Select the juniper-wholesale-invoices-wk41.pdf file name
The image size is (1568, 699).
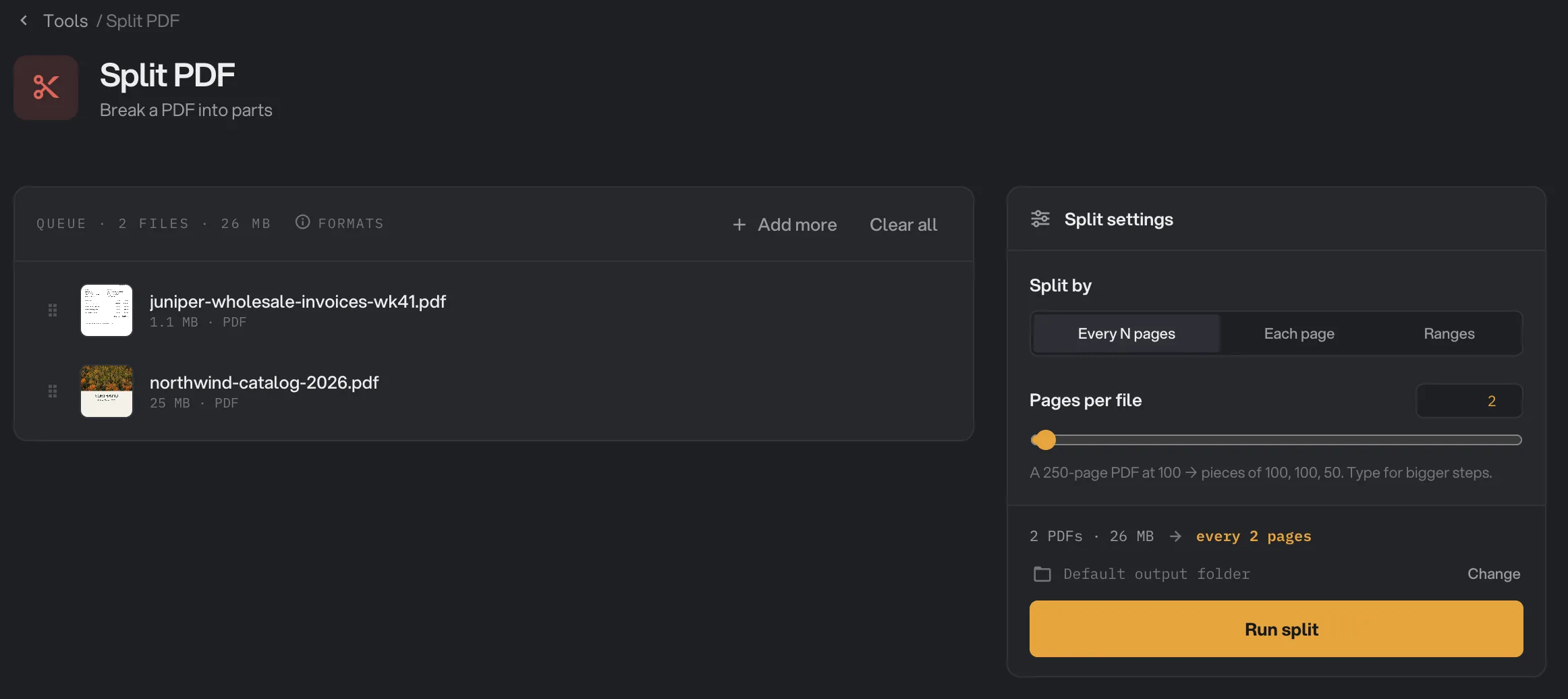click(298, 302)
